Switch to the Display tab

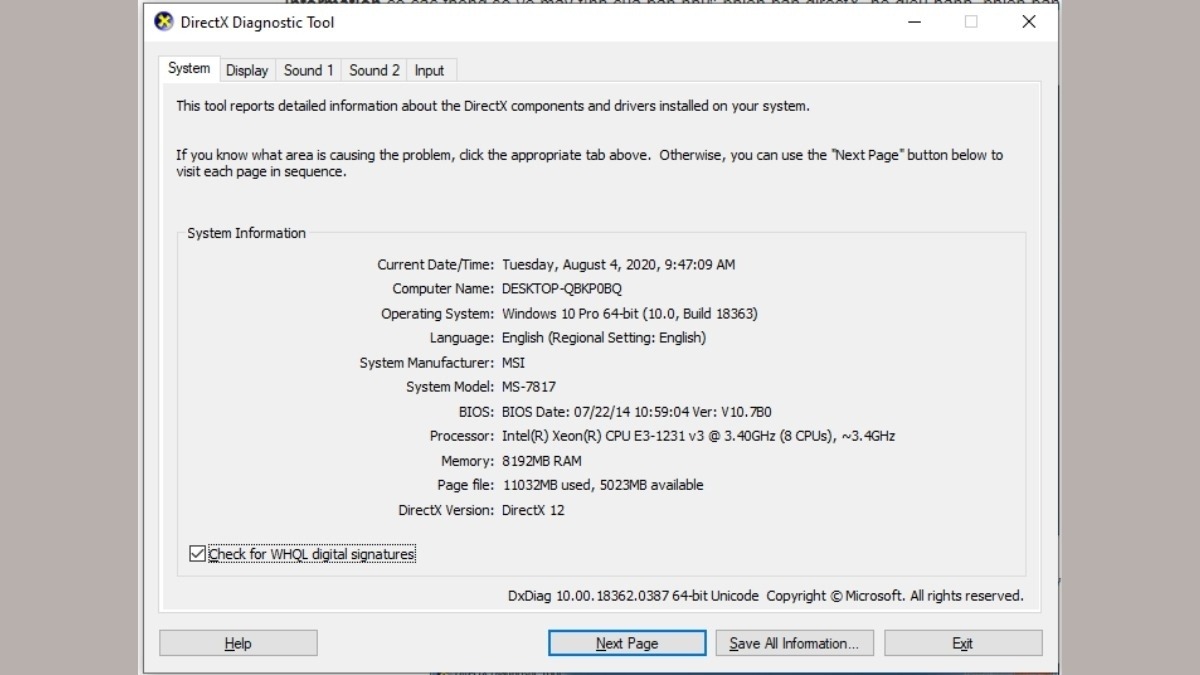(247, 70)
